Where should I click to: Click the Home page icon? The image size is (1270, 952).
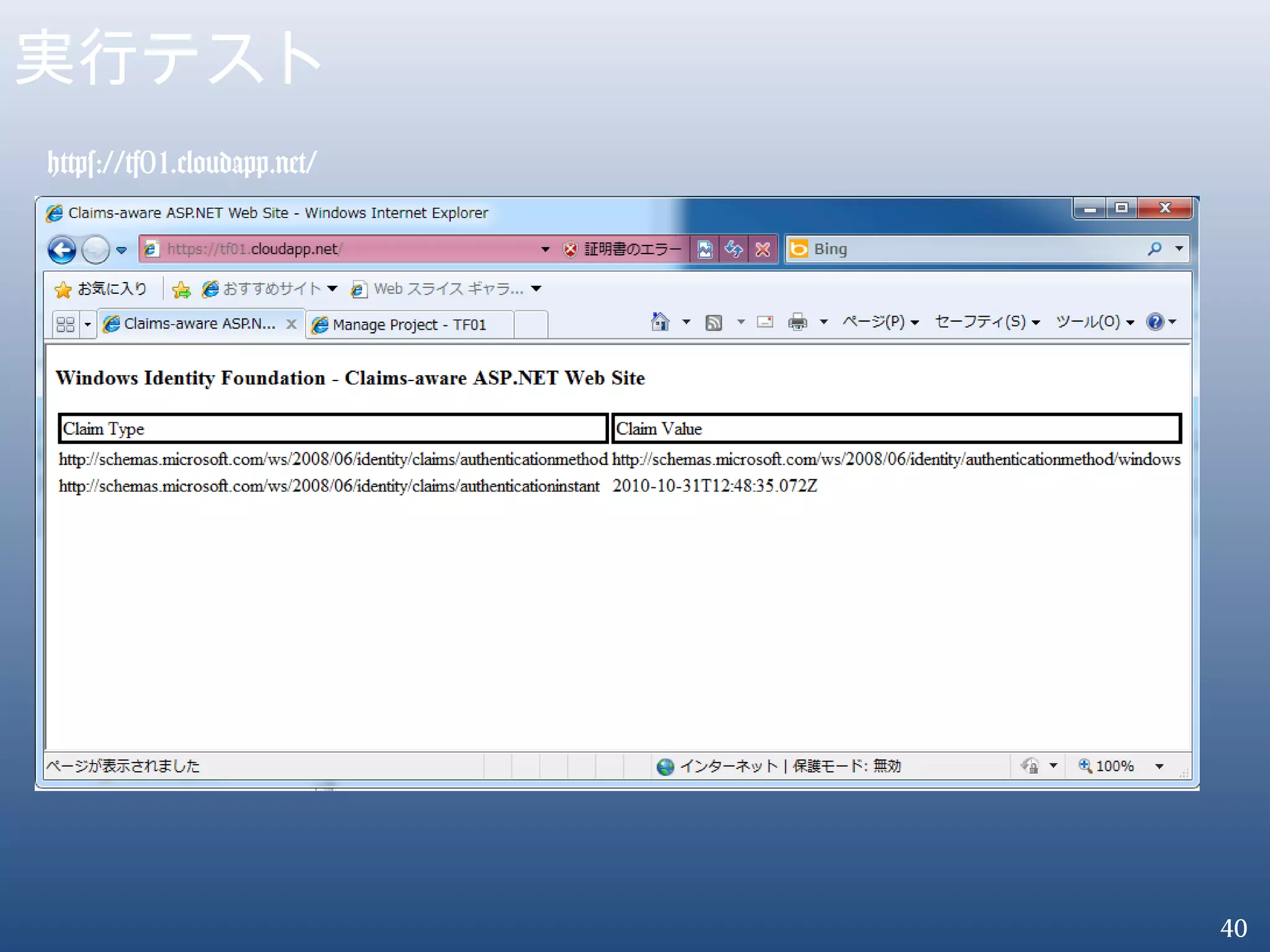[x=660, y=322]
